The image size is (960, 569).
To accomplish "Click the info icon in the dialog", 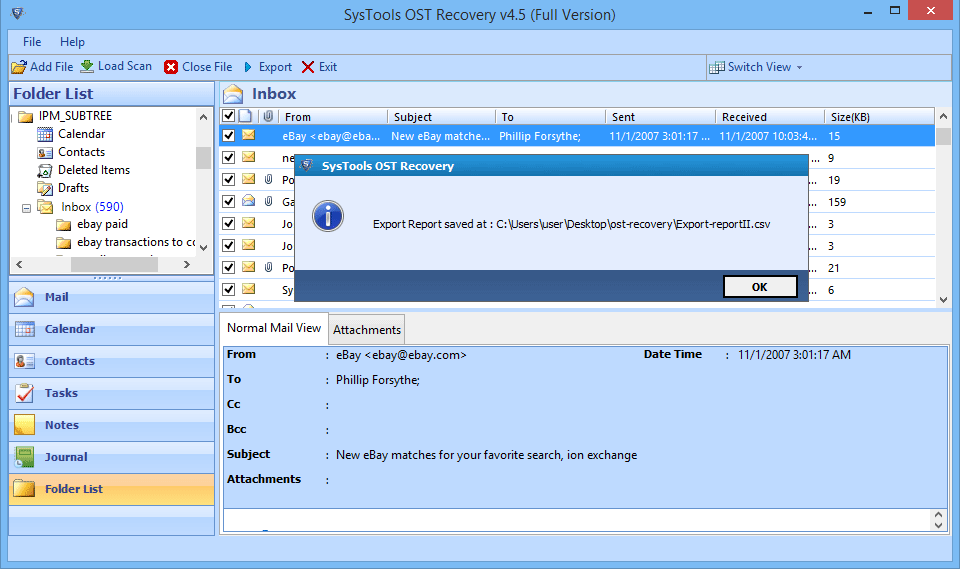I will coord(328,216).
